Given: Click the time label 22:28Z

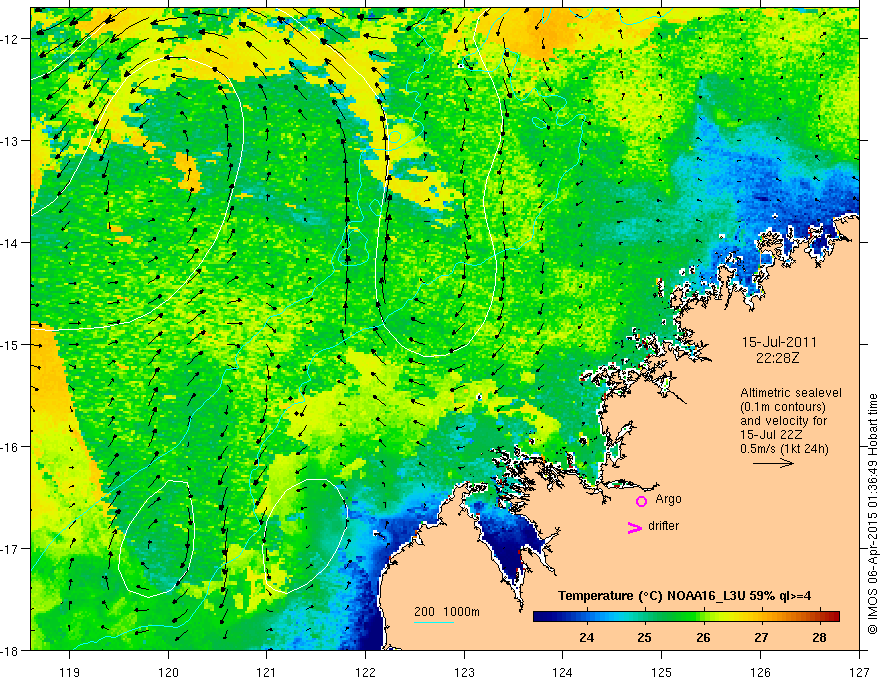Looking at the screenshot, I should [777, 358].
